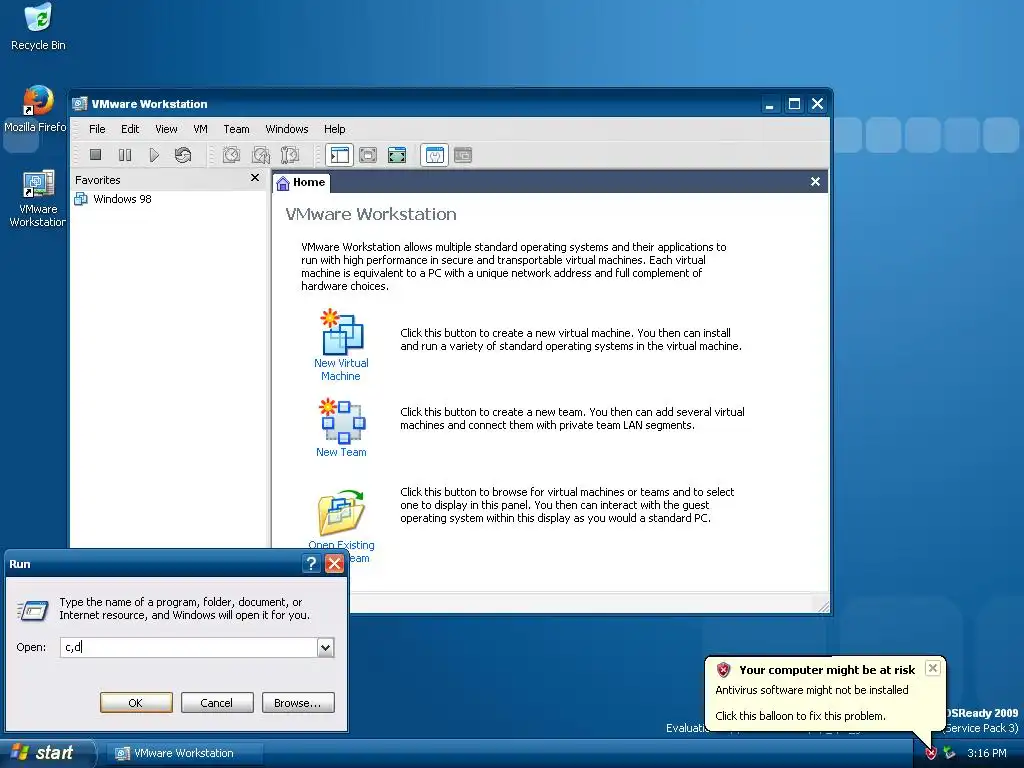Expand the Open combo box dropdown arrow

tap(325, 647)
